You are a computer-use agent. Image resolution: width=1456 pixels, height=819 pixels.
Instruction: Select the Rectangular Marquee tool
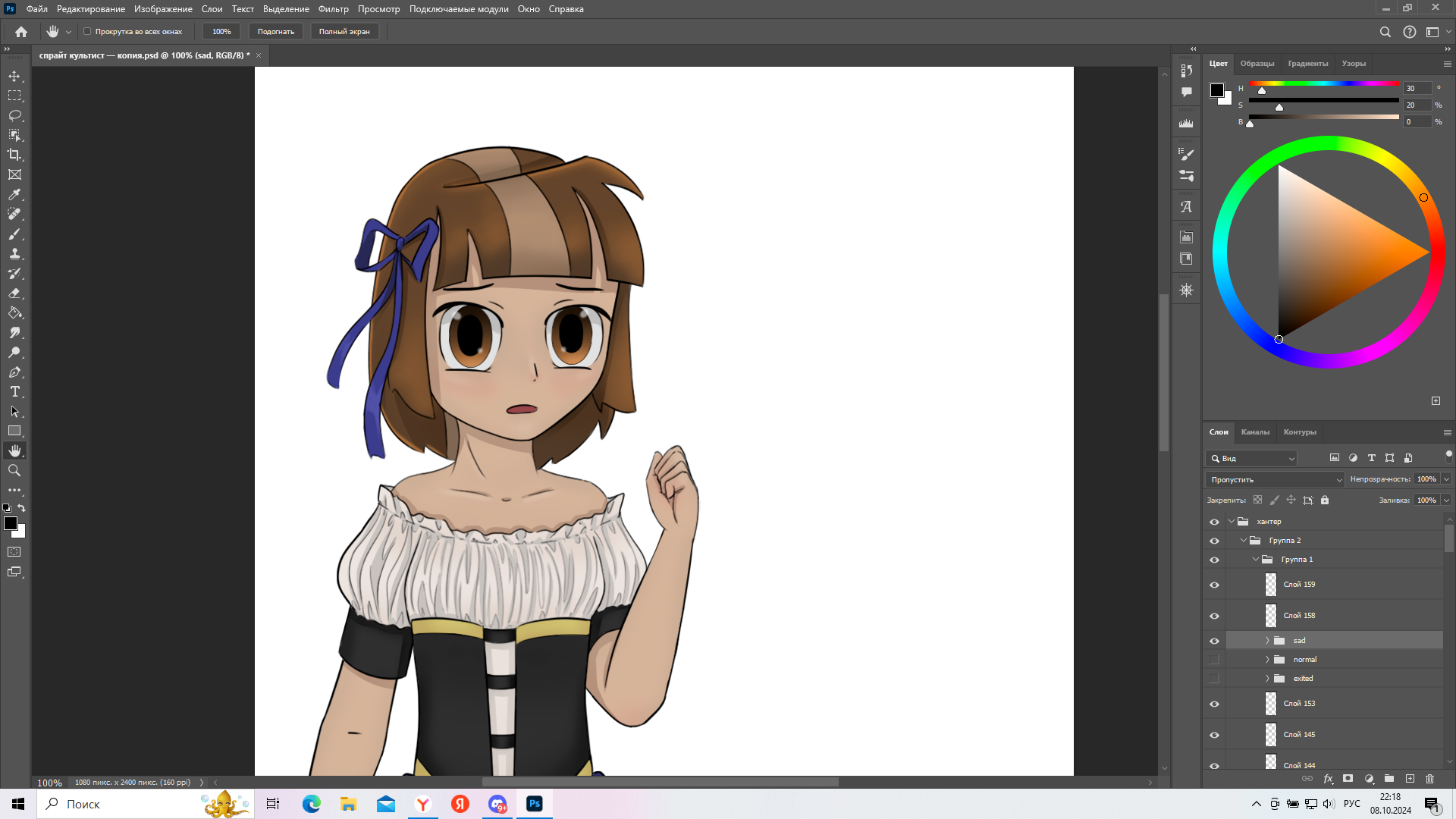click(x=14, y=96)
